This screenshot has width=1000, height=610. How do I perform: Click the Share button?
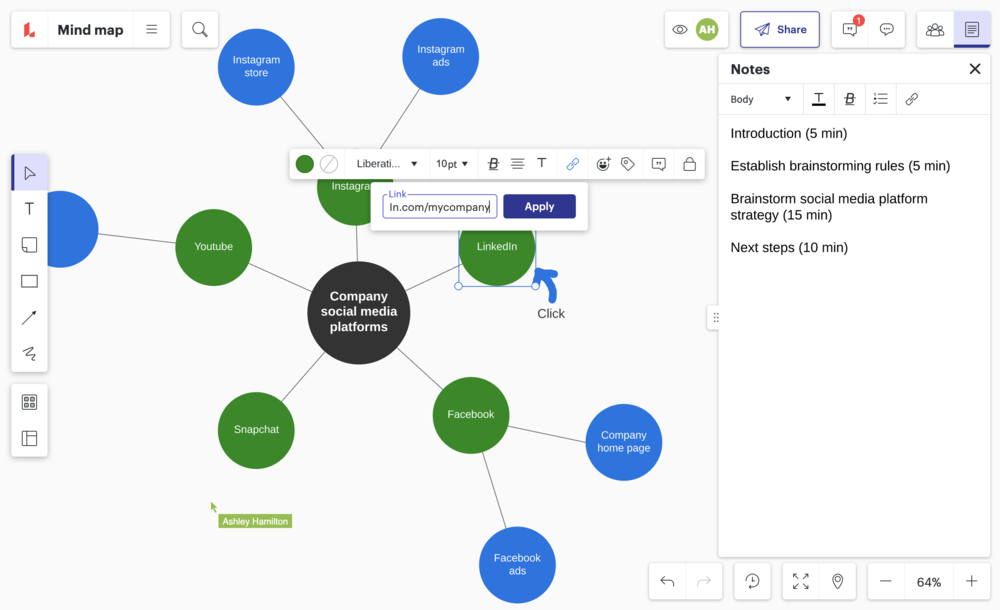pos(780,30)
